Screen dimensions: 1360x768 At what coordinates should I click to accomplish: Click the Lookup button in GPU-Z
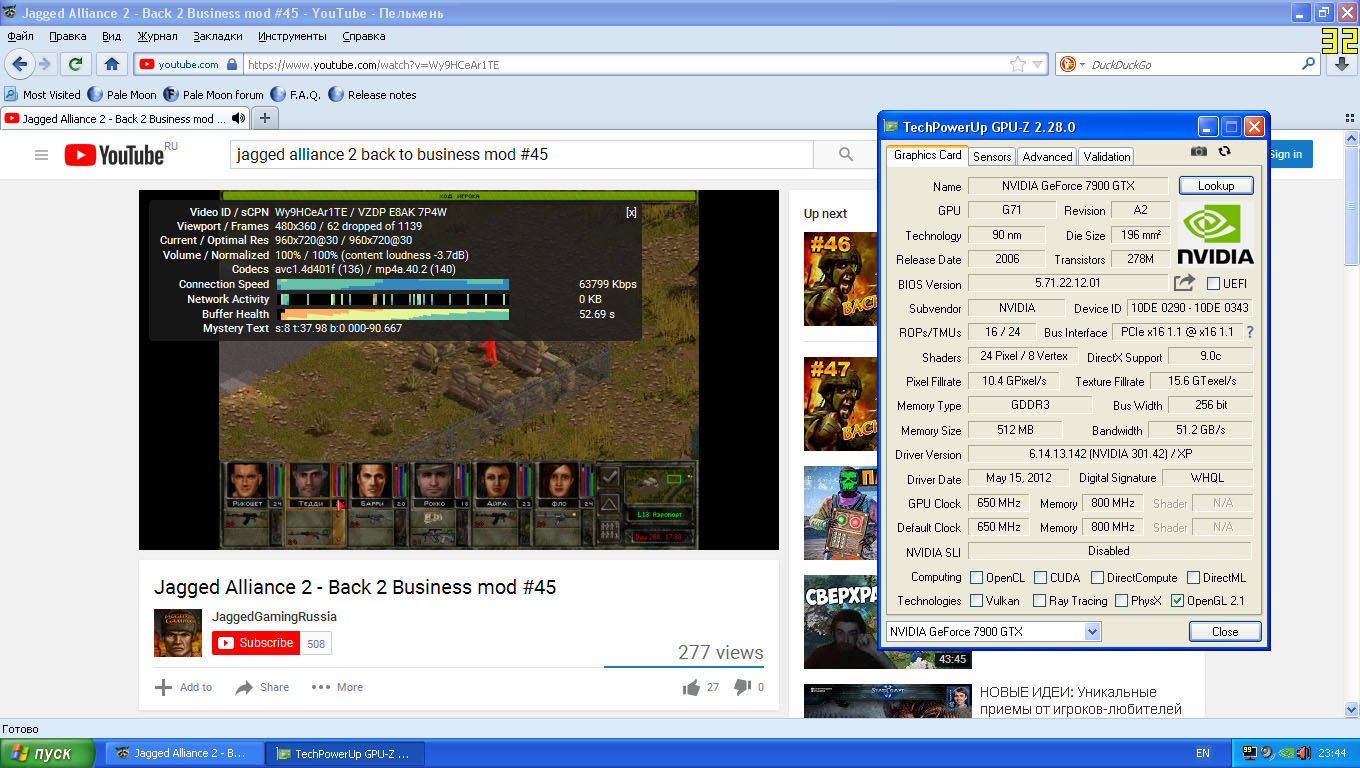click(x=1216, y=185)
